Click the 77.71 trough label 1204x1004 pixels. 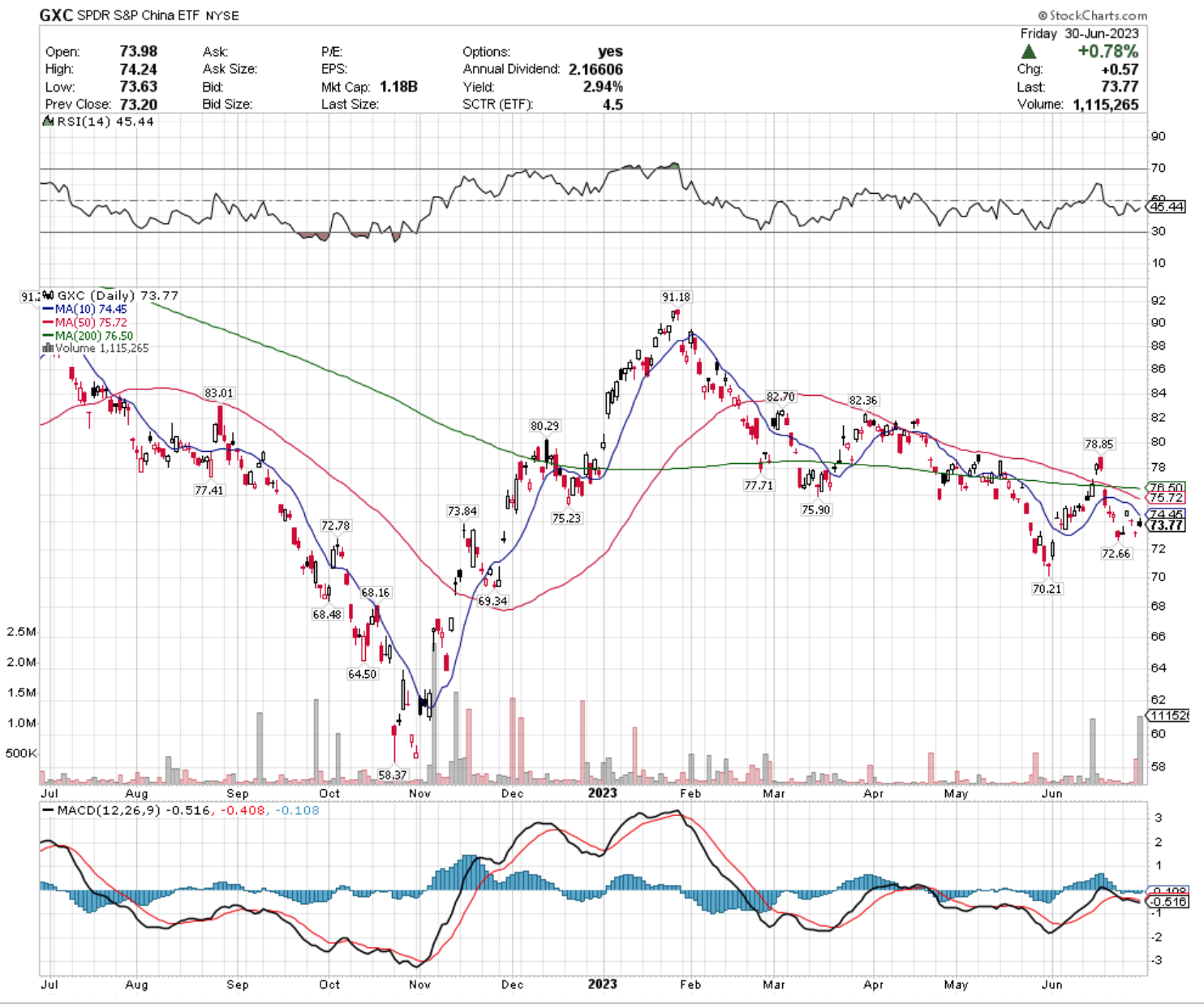[759, 486]
